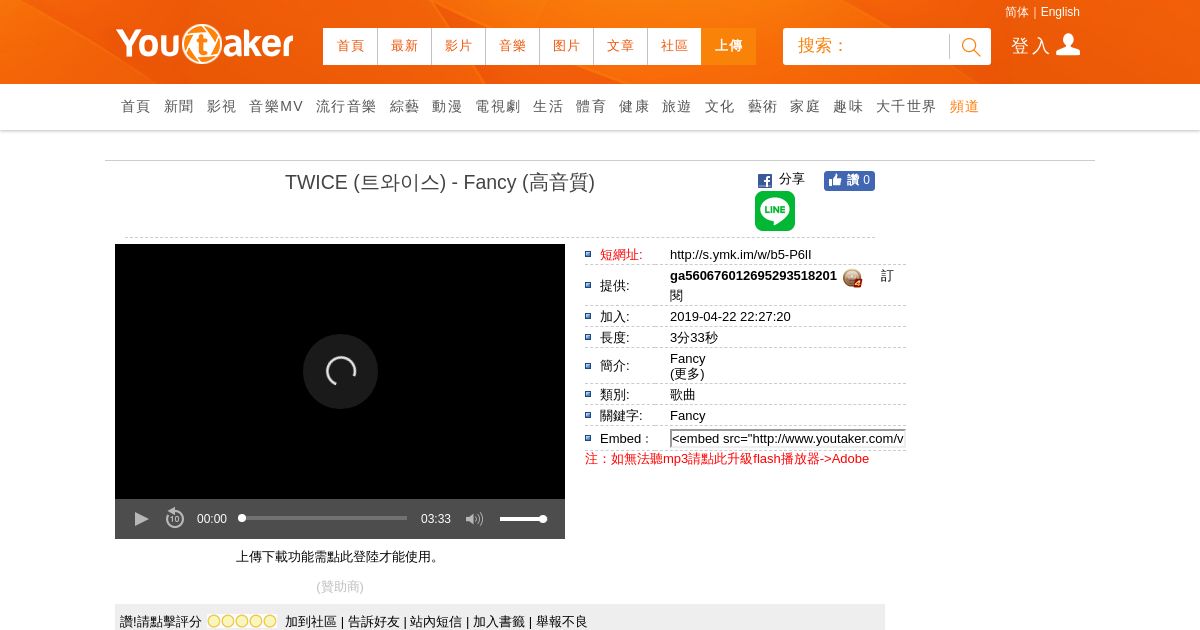Screen dimensions: 1200x630
Task: Click the 登入 login link
Action: (1030, 46)
